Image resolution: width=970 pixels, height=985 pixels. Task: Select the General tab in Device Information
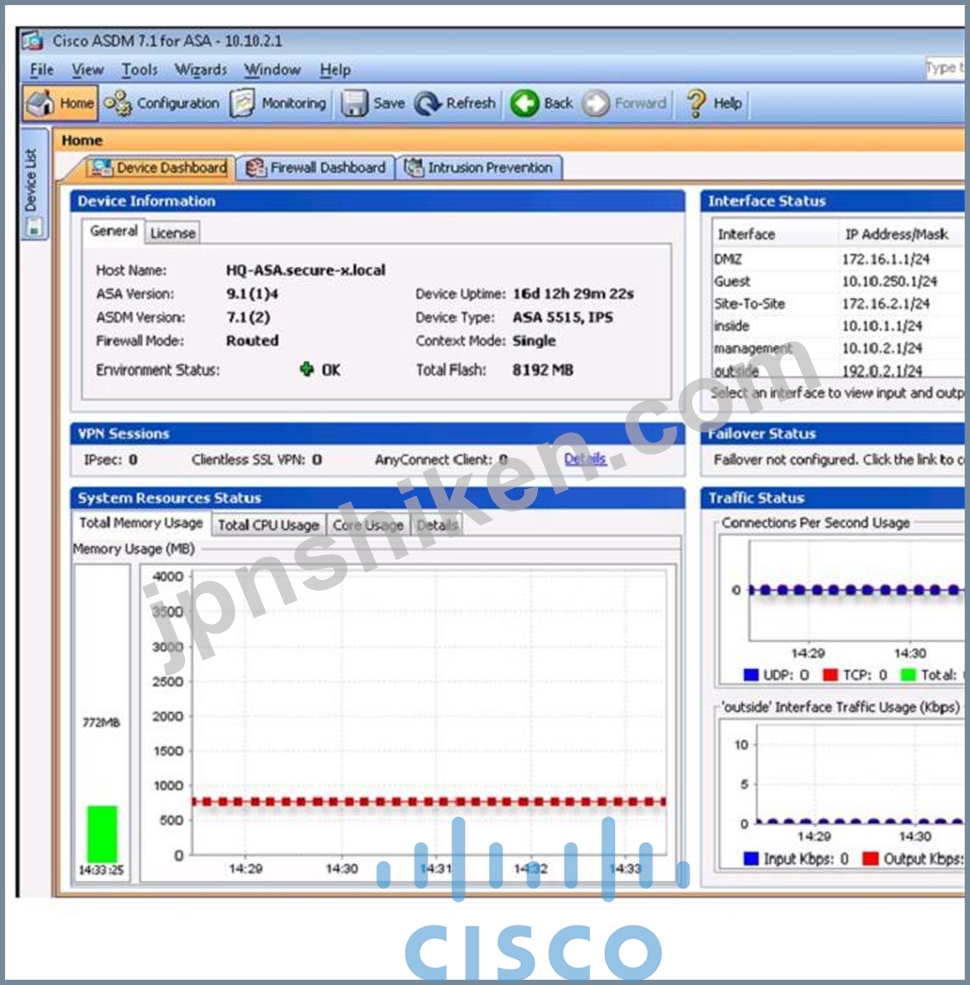114,231
